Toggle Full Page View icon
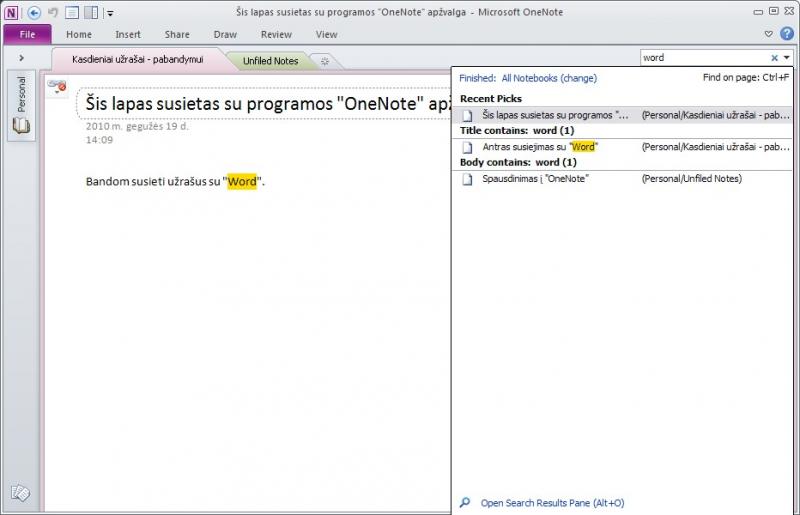The width and height of the screenshot is (800, 515). [x=72, y=12]
